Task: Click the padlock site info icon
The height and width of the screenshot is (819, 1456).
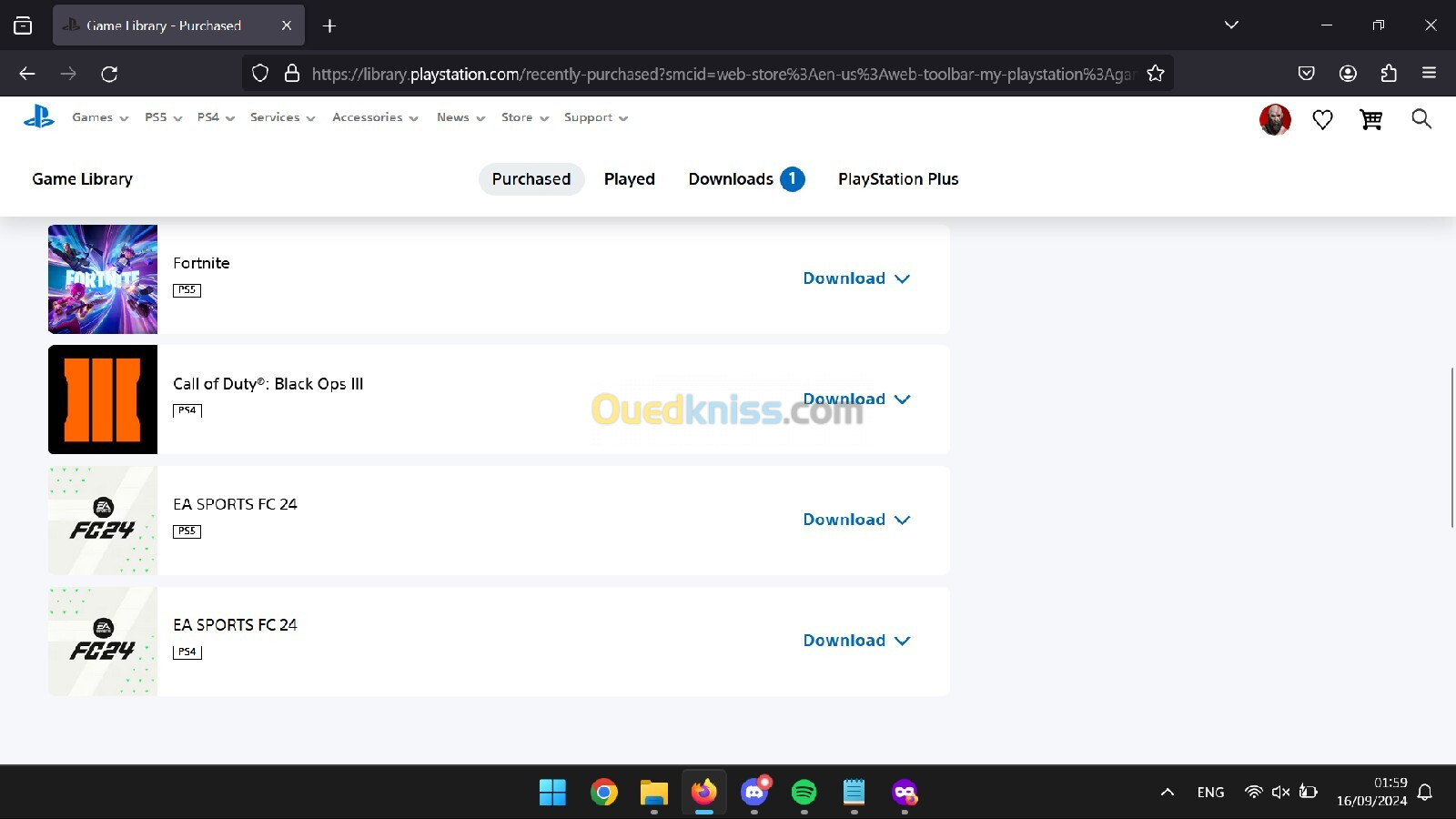Action: pyautogui.click(x=292, y=73)
